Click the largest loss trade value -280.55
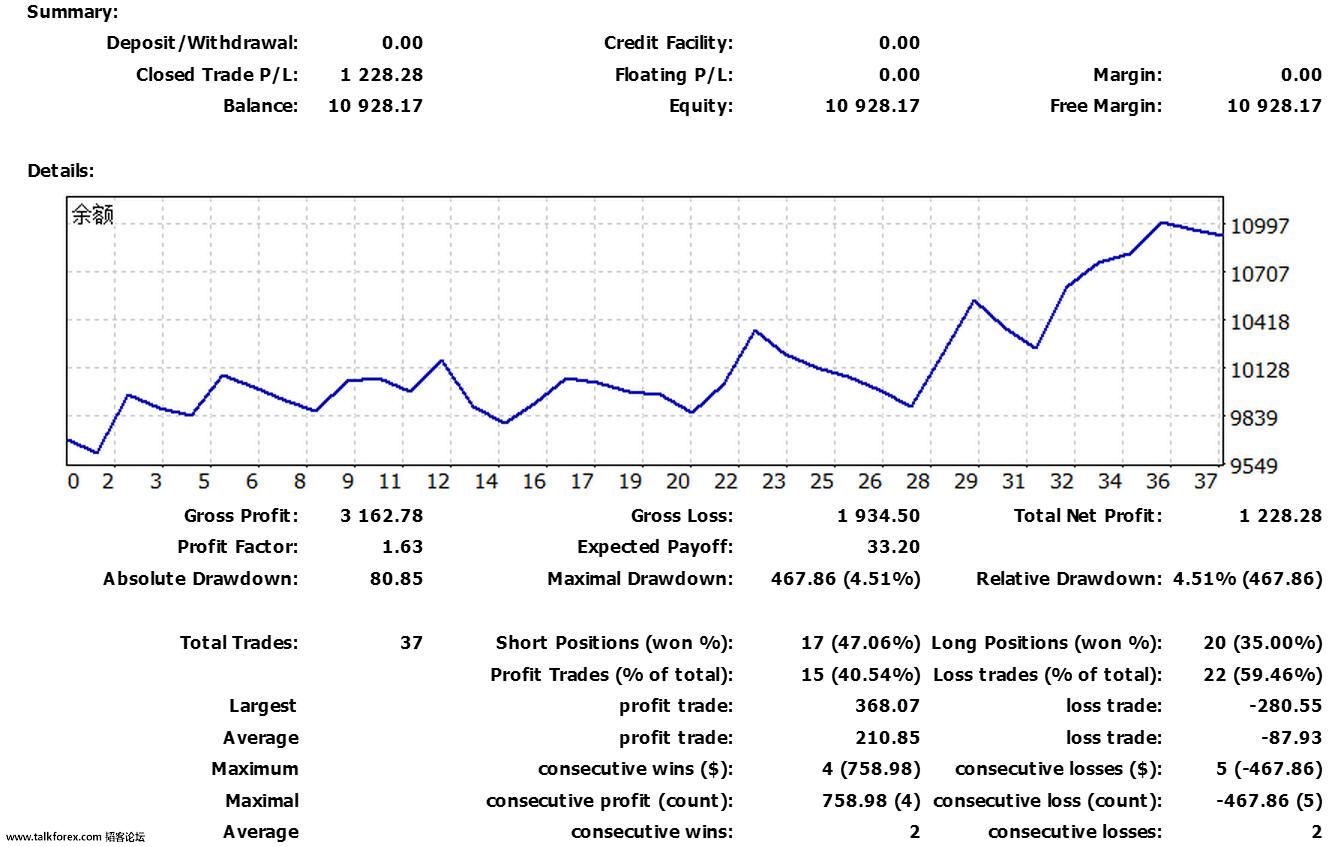This screenshot has width=1338, height=847. pyautogui.click(x=1285, y=706)
